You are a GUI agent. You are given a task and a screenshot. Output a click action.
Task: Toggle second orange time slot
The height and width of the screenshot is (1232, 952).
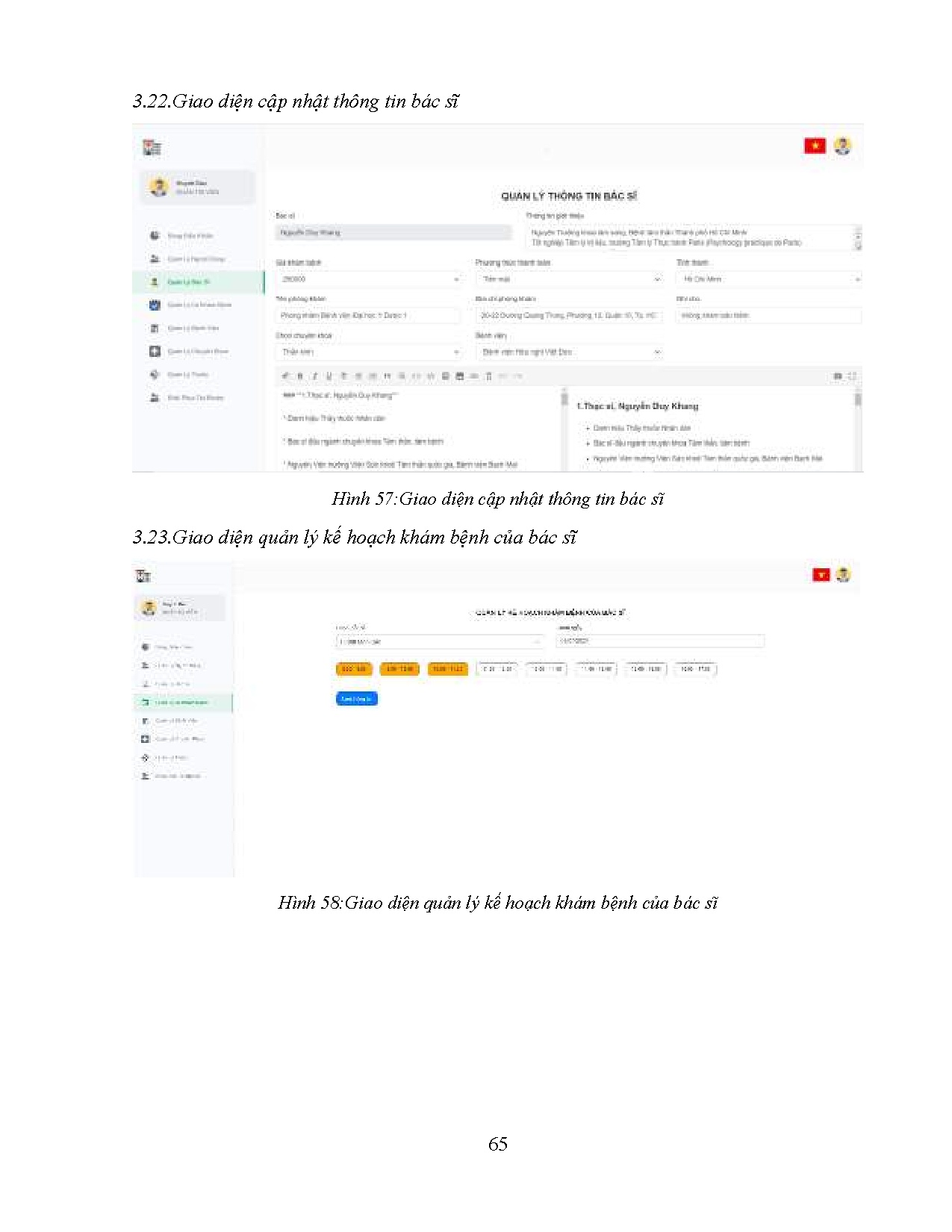pyautogui.click(x=400, y=669)
